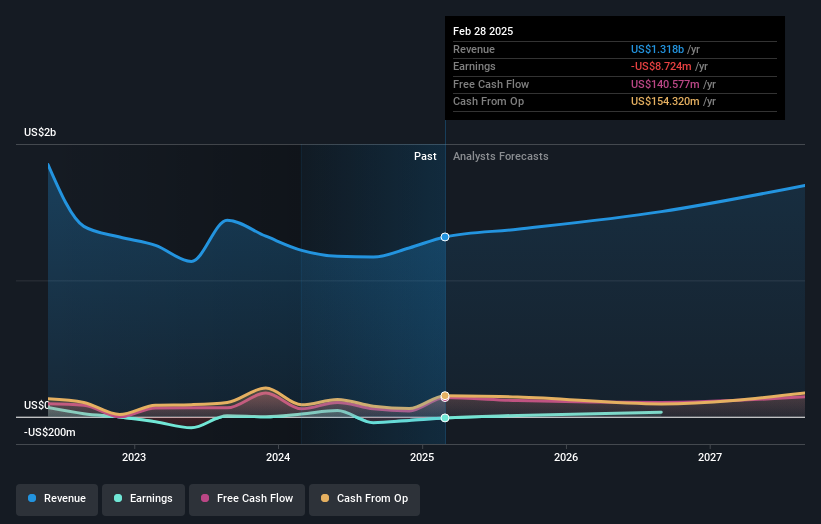Click the Free Cash Flow tooltip row label
The image size is (821, 524).
(491, 84)
